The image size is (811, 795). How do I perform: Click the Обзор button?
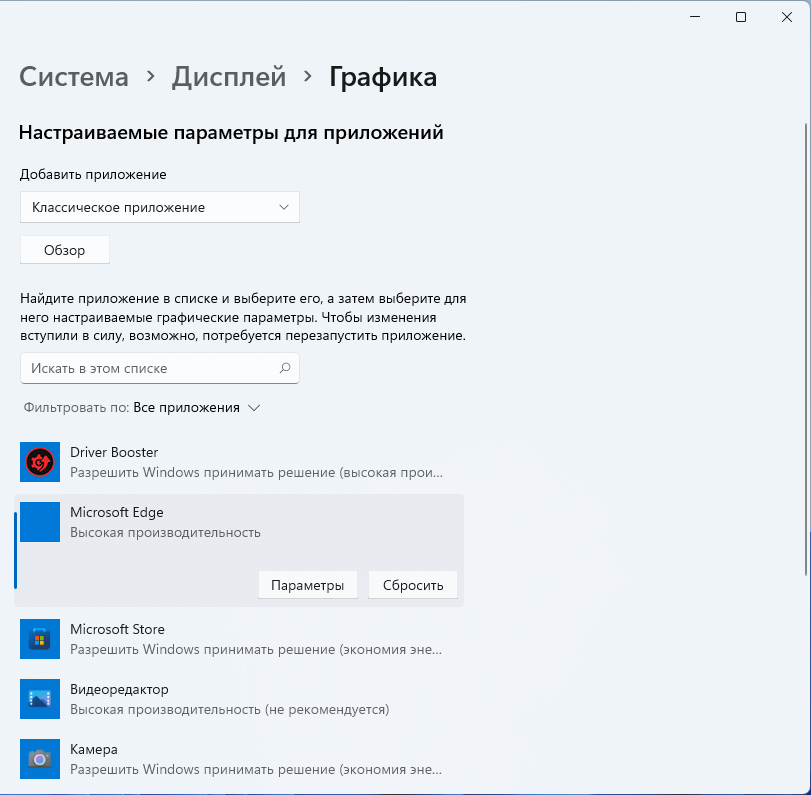pos(65,250)
